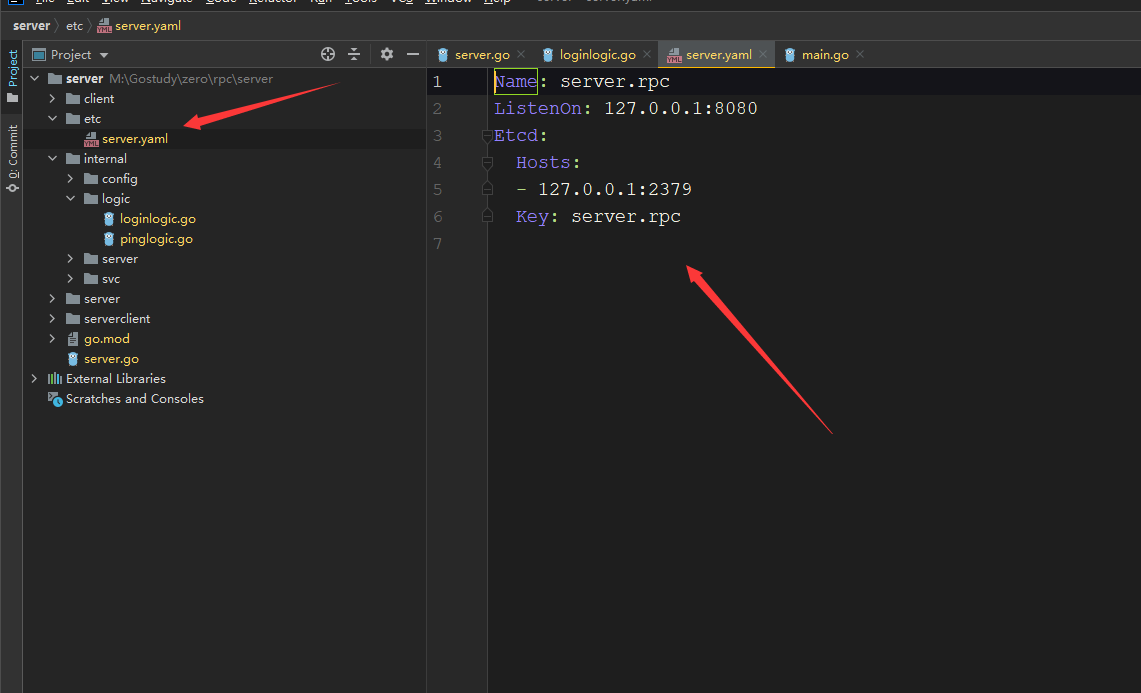Click the External Libraries bars icon
1141x693 pixels.
coord(55,379)
